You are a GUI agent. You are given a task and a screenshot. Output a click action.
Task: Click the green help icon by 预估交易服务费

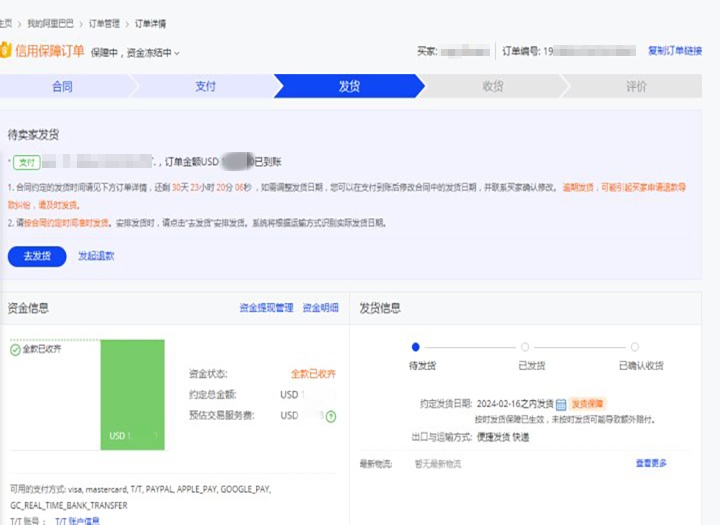[331, 416]
